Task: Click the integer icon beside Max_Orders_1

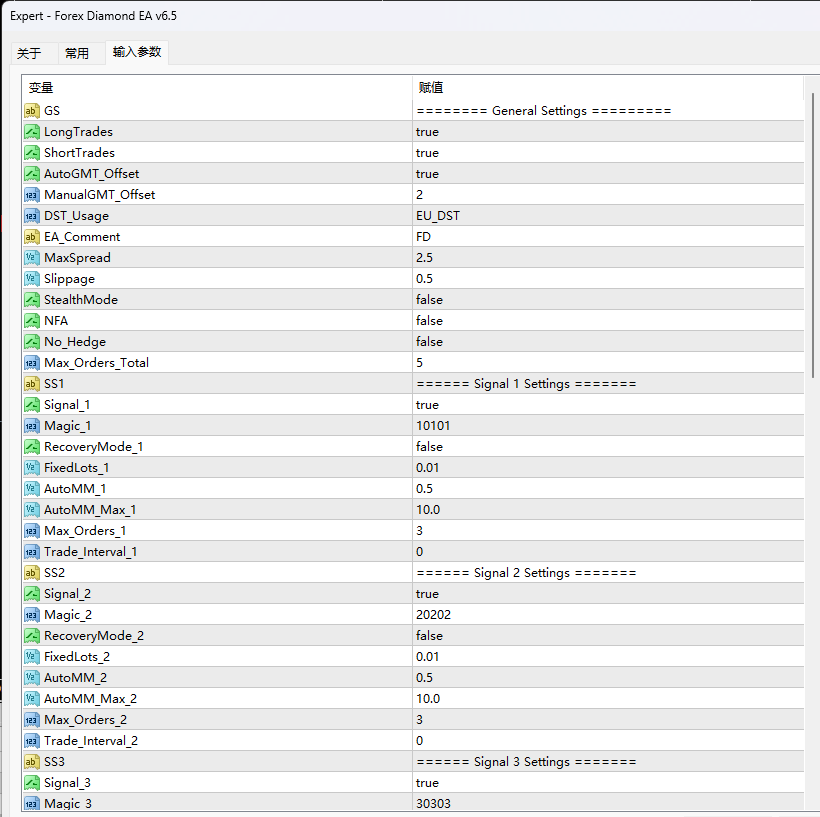Action: click(31, 531)
